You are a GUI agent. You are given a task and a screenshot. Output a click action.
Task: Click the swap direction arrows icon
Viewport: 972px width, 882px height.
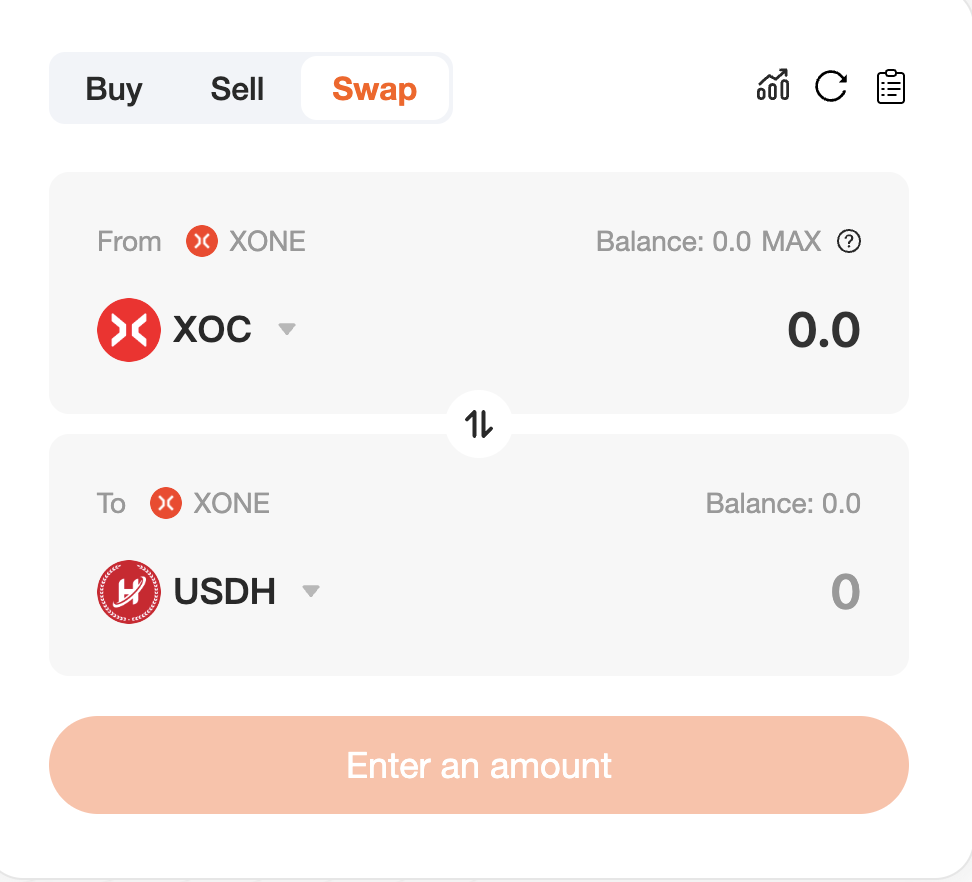click(479, 424)
